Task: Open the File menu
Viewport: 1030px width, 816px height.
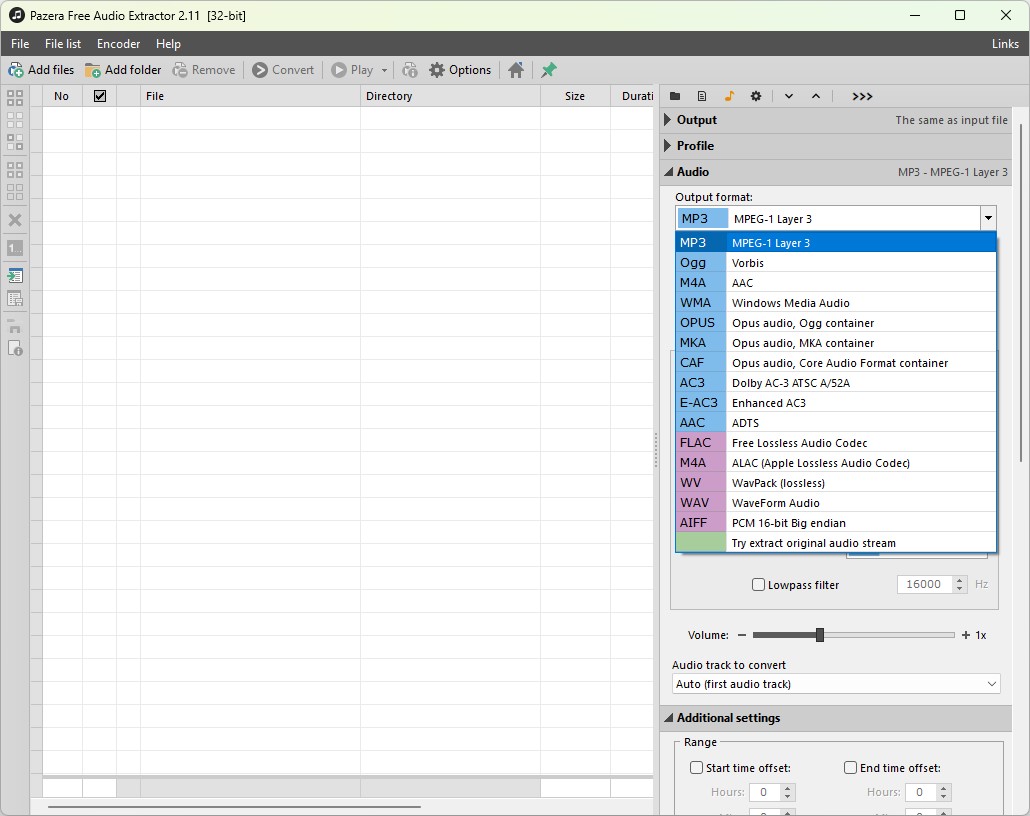Action: [x=20, y=44]
